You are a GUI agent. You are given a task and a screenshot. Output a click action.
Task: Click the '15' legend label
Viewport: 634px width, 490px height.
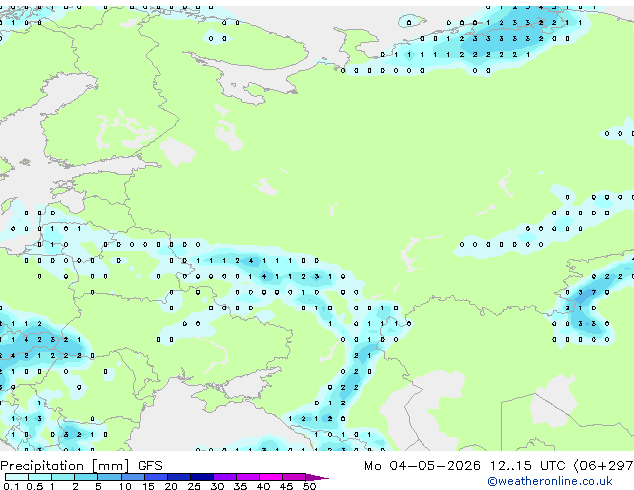148,486
